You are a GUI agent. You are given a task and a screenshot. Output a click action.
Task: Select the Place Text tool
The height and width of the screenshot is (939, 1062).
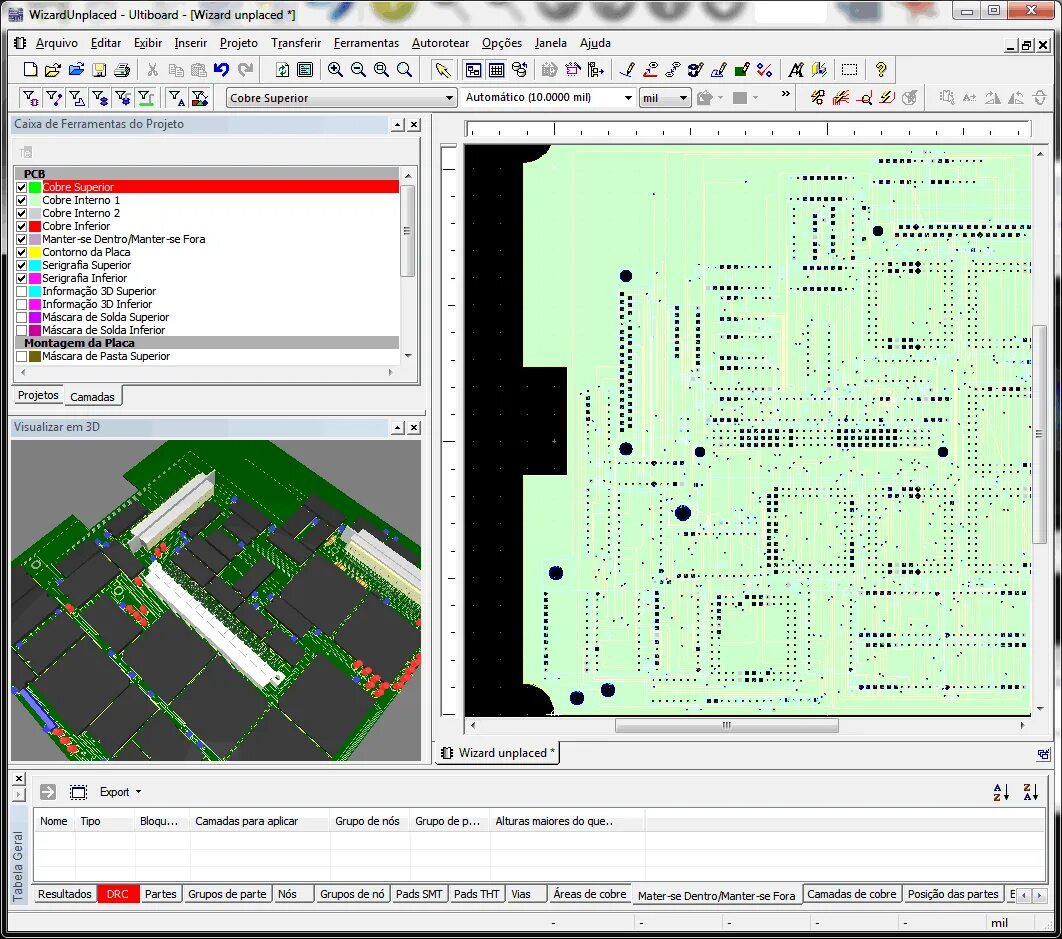796,70
